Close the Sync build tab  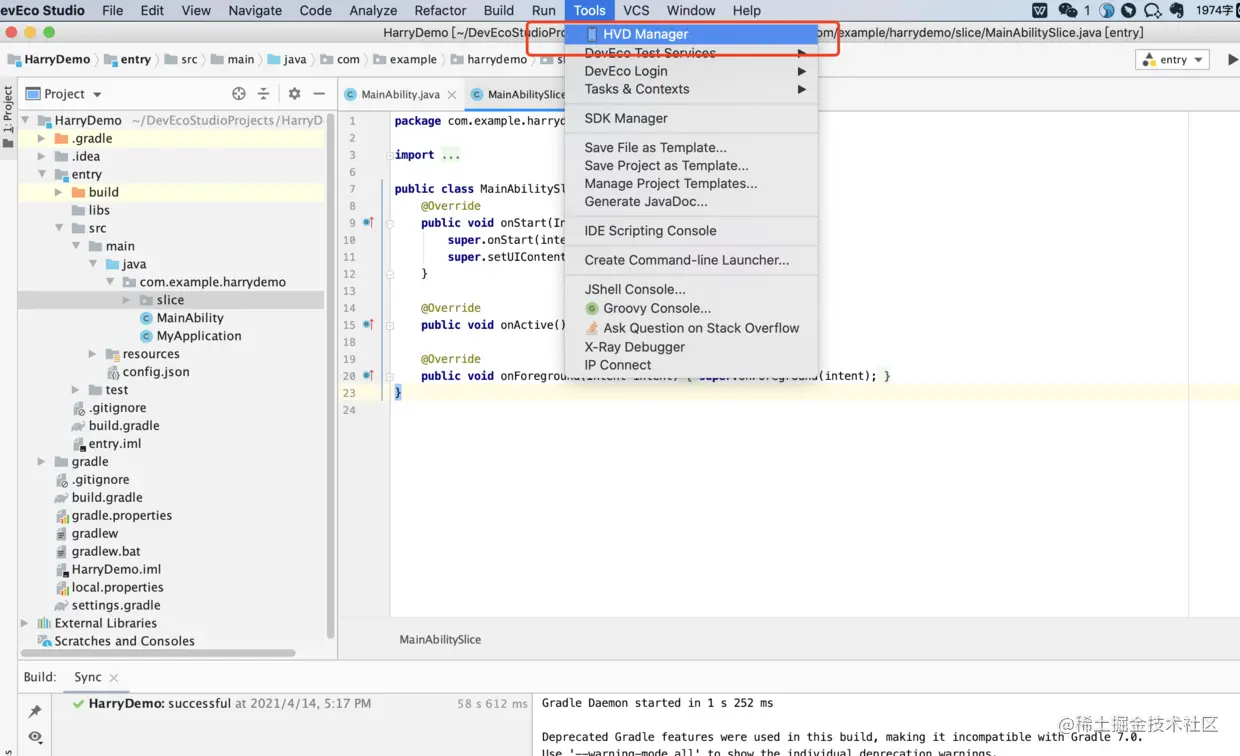tap(114, 678)
